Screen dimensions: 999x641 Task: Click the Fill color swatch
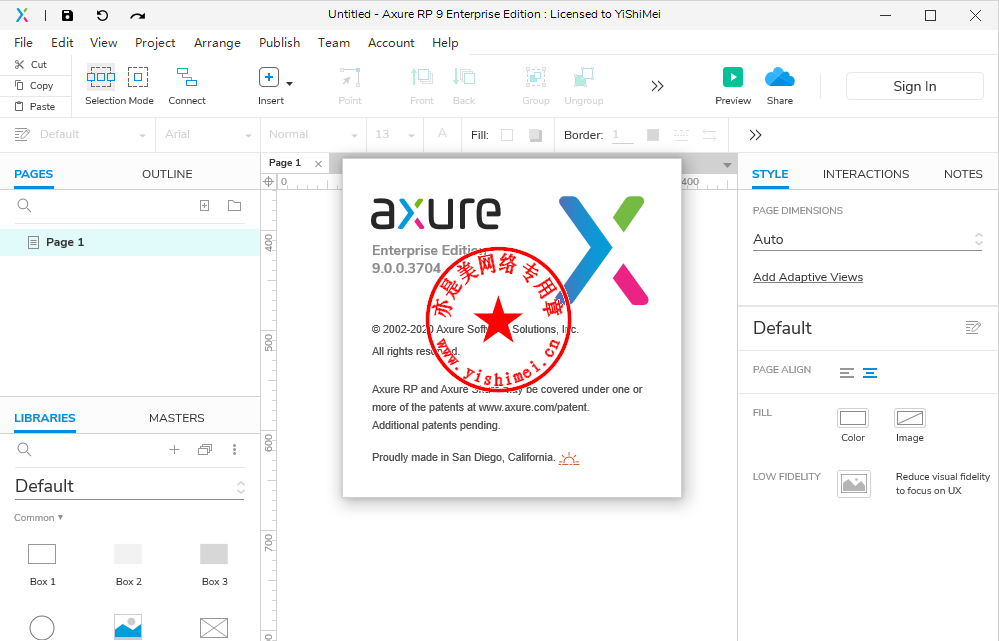[x=507, y=135]
